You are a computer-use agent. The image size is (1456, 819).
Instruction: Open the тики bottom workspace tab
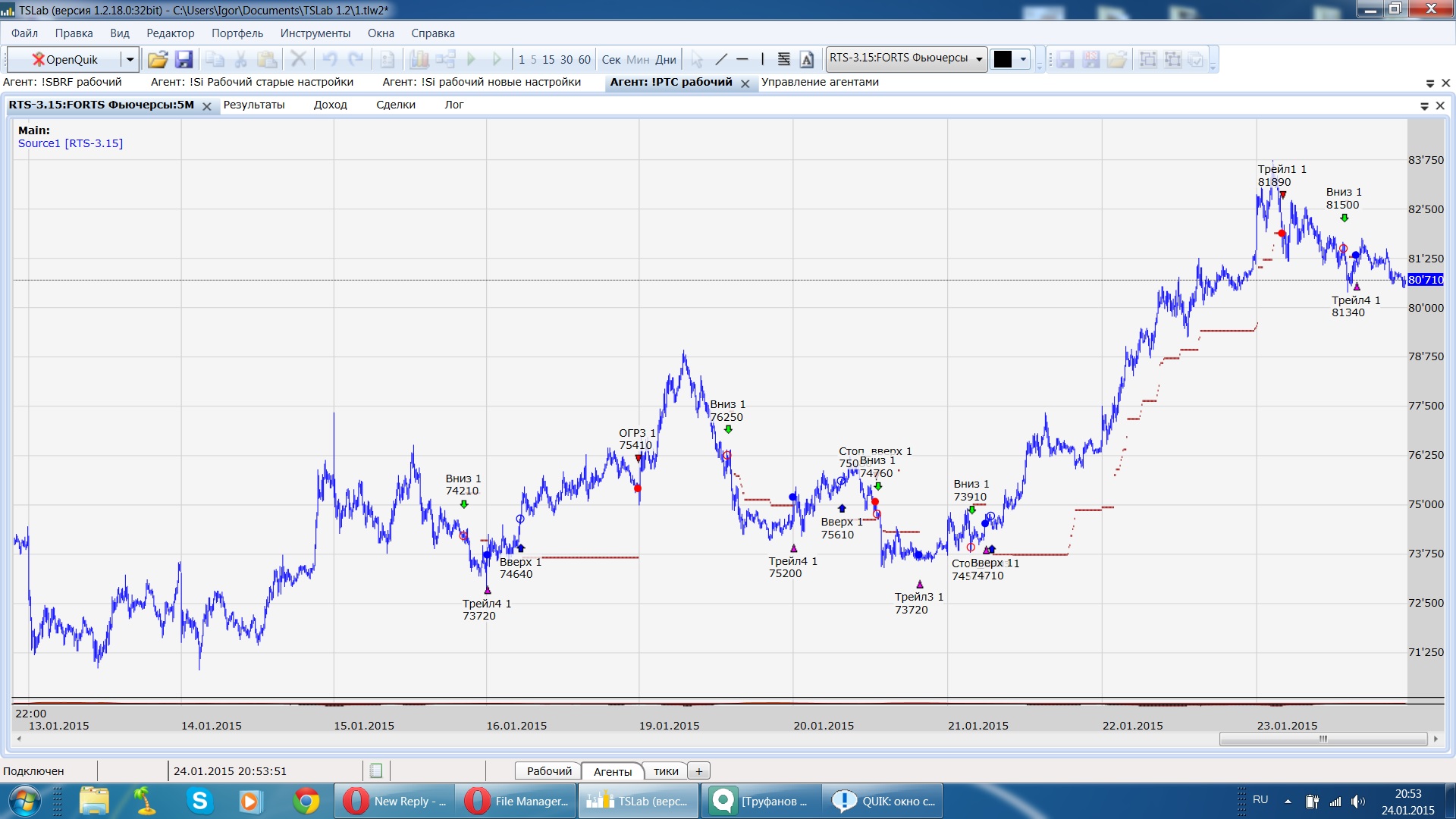point(666,771)
